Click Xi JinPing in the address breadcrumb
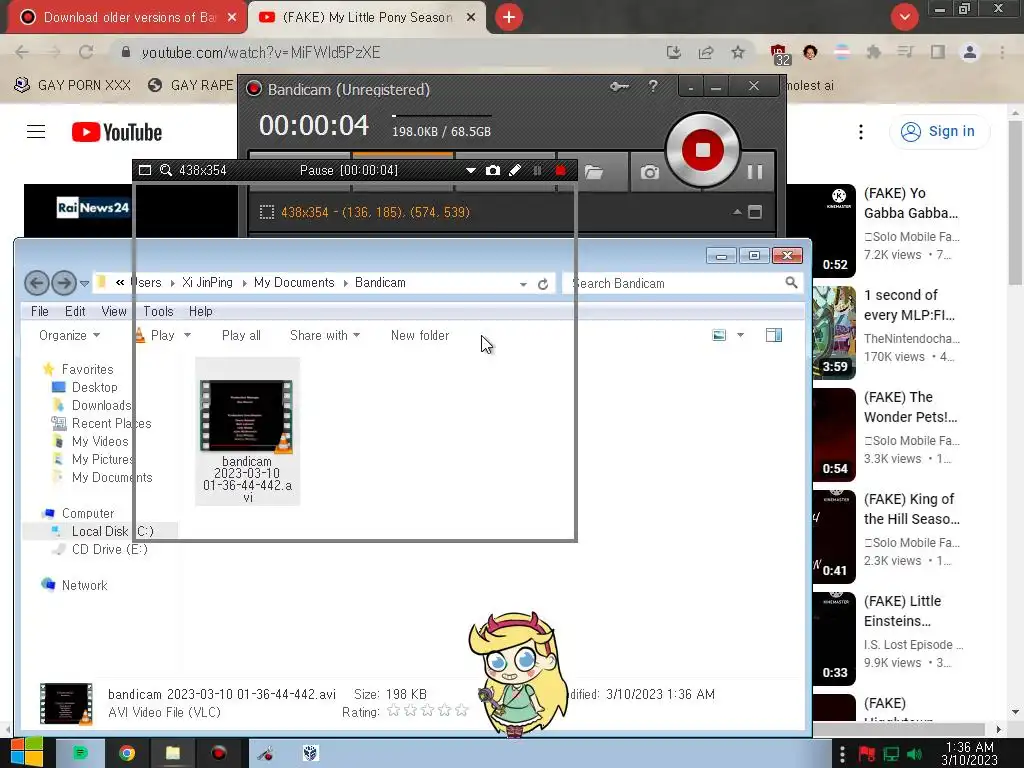Screen dimensions: 1024x768 (x=207, y=283)
